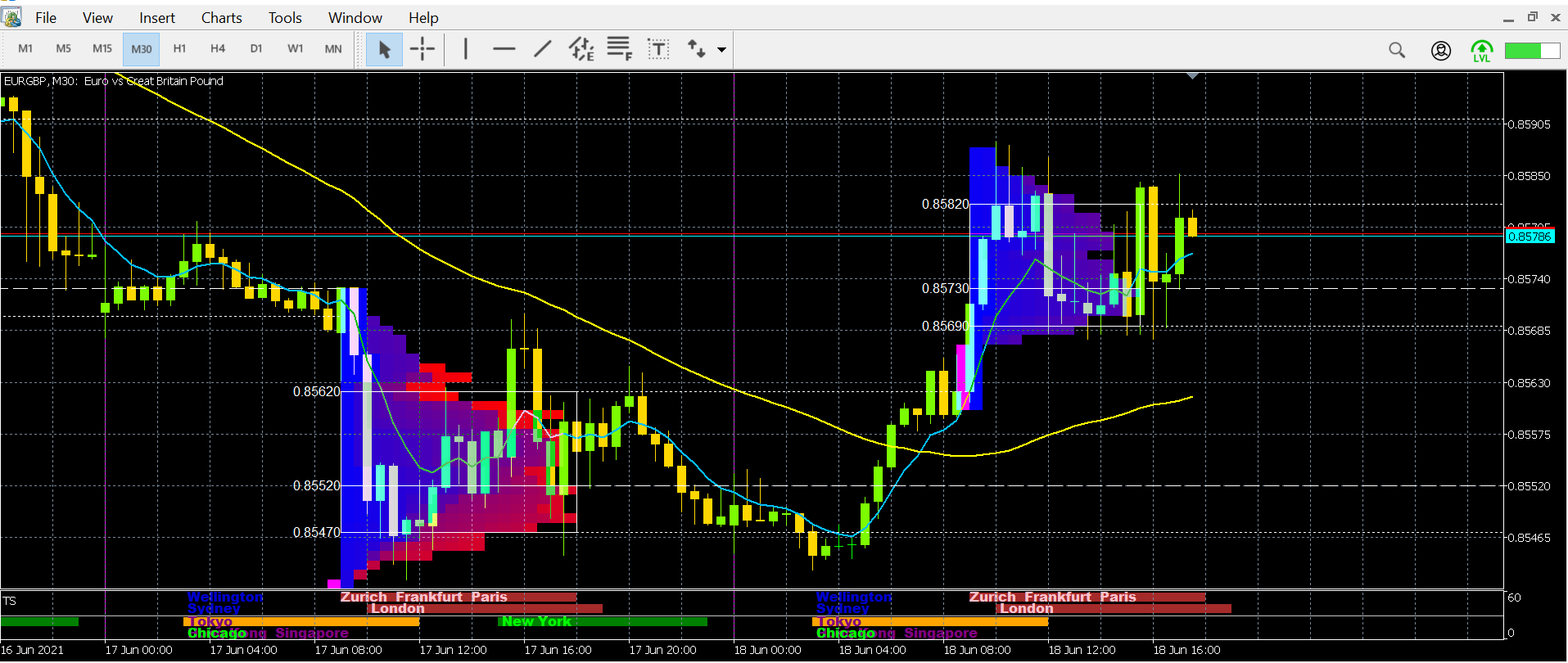Click the cyan 0.85786 current price tag
Screen dimensions: 1568x663
tap(1530, 237)
